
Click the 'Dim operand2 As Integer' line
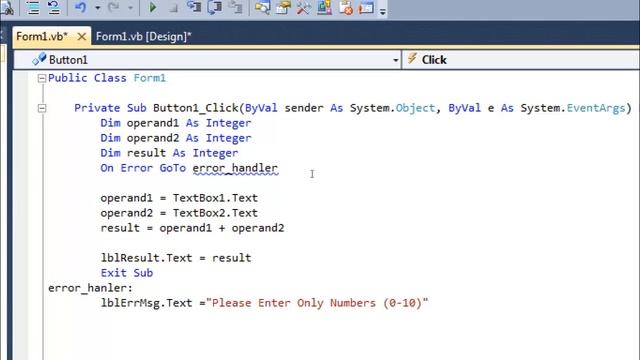tap(176, 138)
